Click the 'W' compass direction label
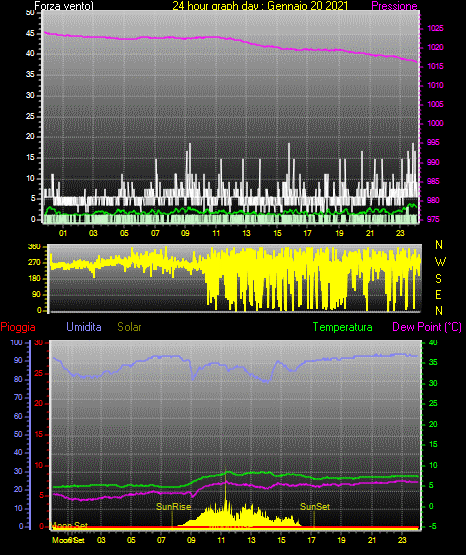 point(440,262)
